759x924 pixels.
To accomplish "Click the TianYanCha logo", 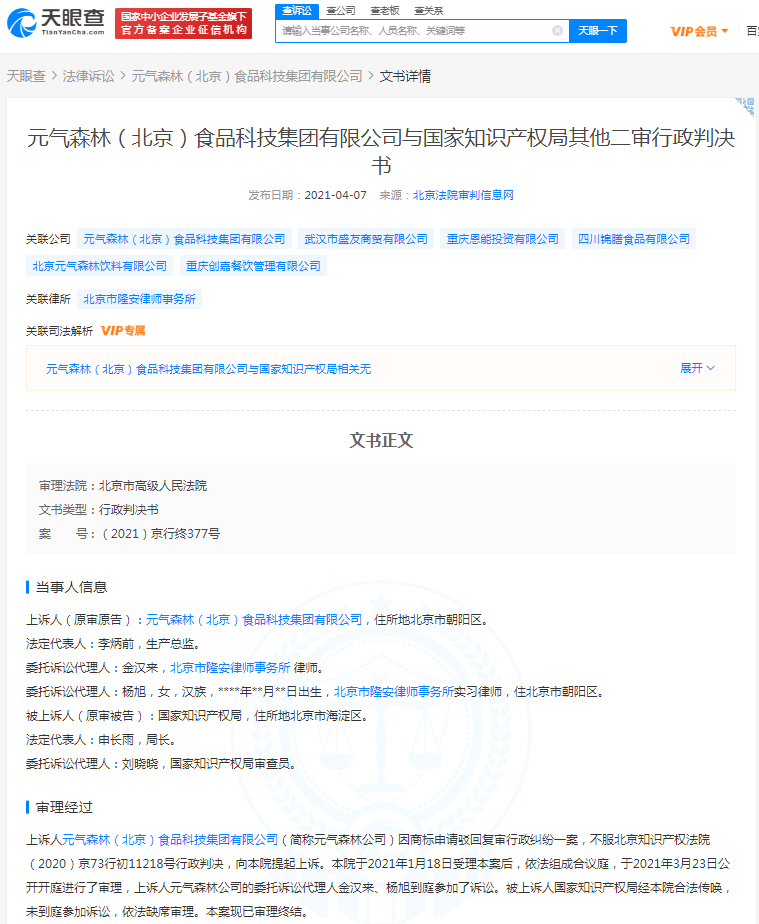I will coord(56,23).
